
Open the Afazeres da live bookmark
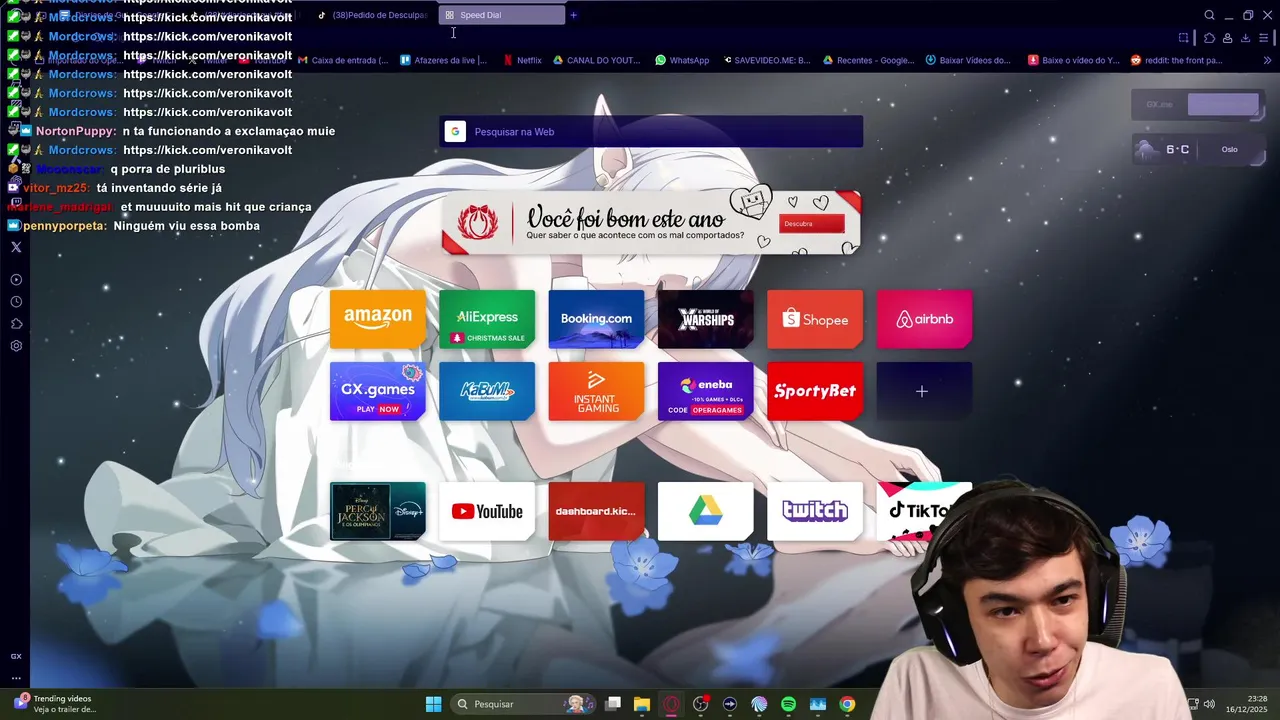[x=444, y=60]
